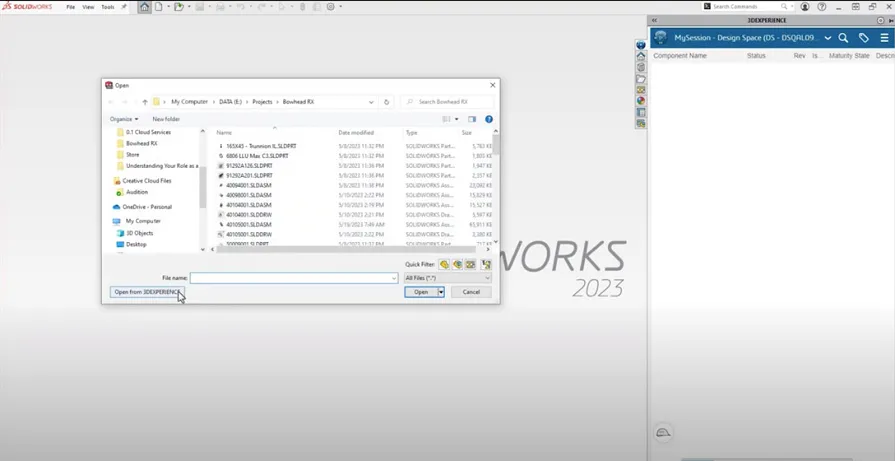
Task: Sort by the Component Name column header
Action: (680, 56)
